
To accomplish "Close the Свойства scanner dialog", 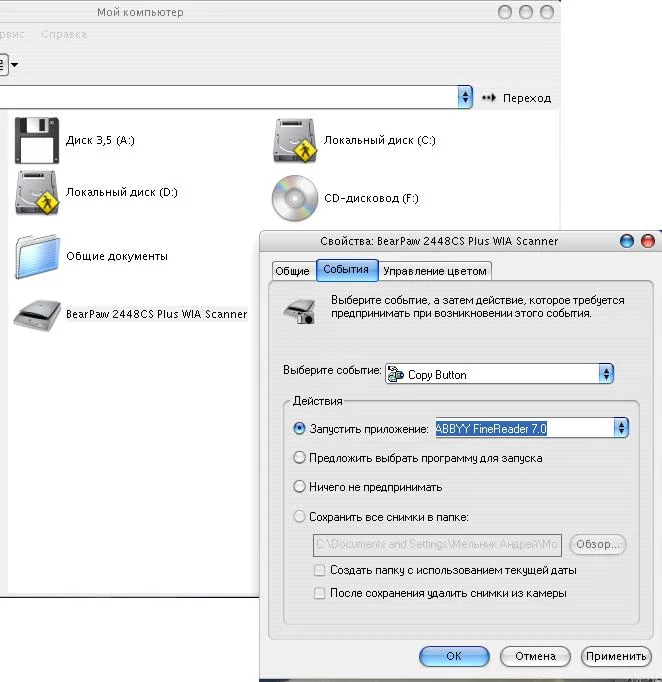I will 648,241.
